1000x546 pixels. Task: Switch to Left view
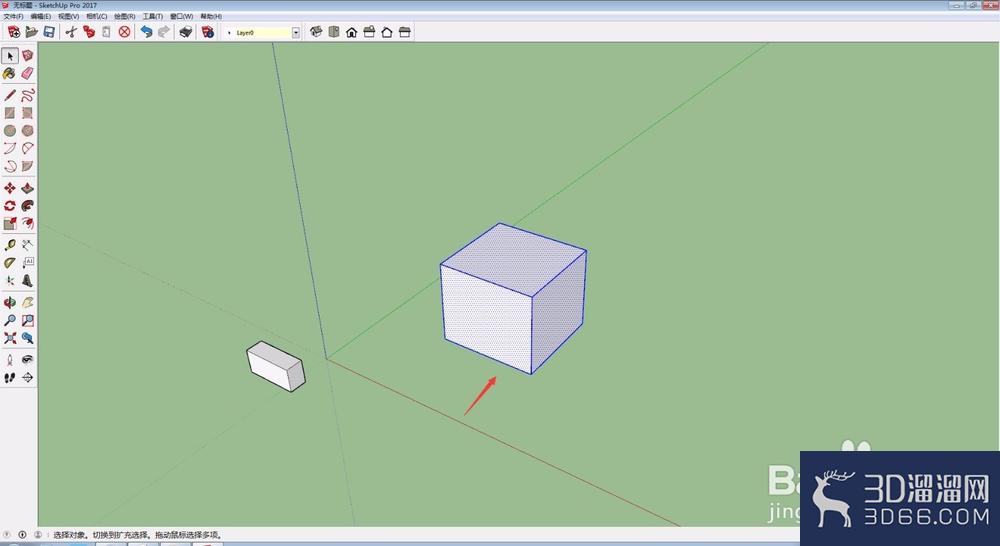click(404, 32)
